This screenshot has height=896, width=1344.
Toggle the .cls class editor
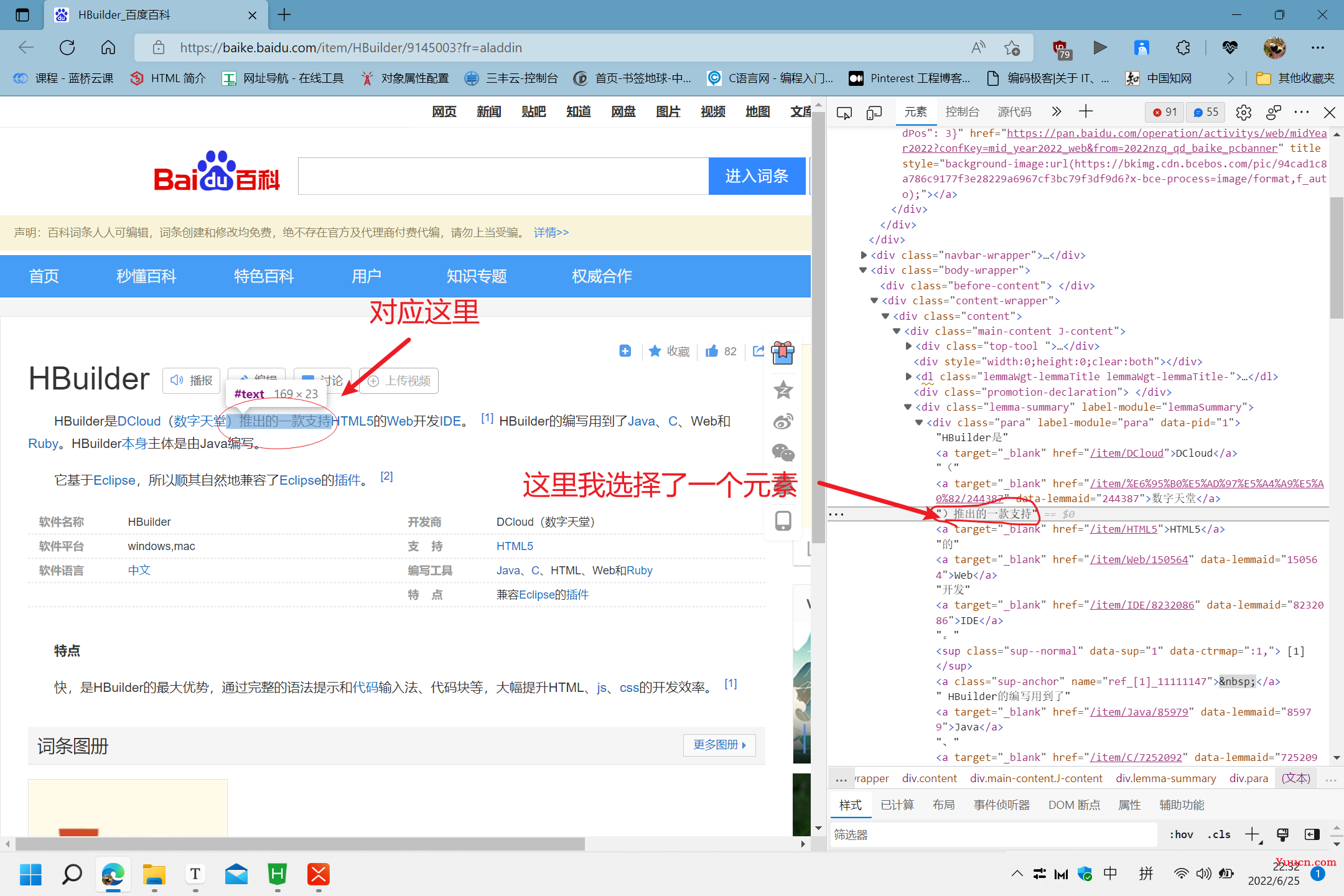click(1219, 834)
